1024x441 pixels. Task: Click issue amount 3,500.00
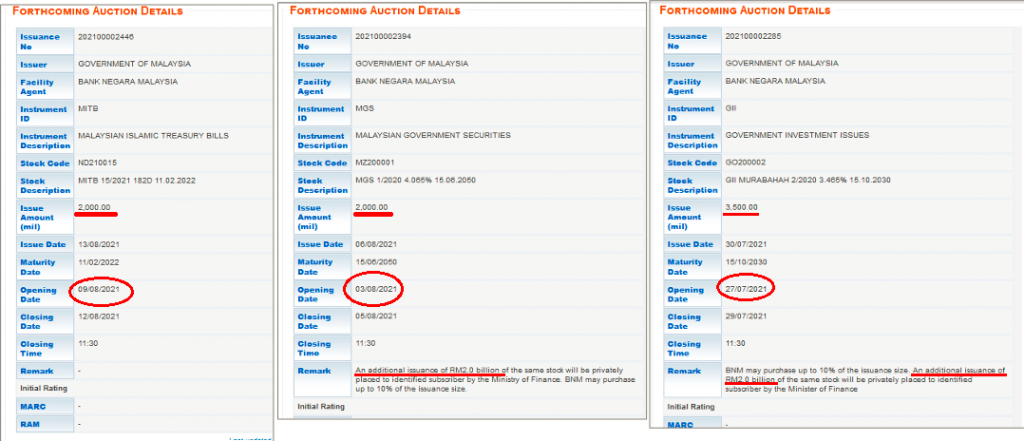[741, 207]
